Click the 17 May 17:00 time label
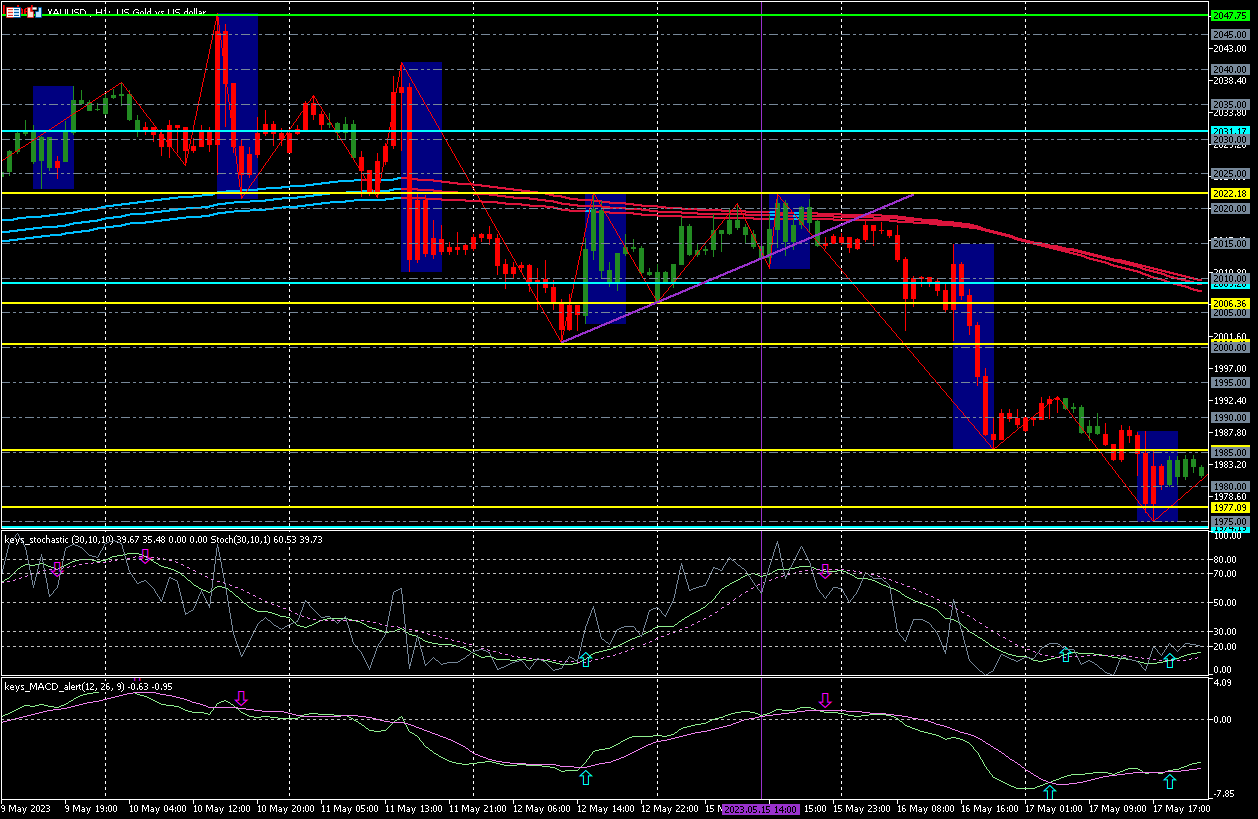Image resolution: width=1258 pixels, height=819 pixels. (1184, 807)
